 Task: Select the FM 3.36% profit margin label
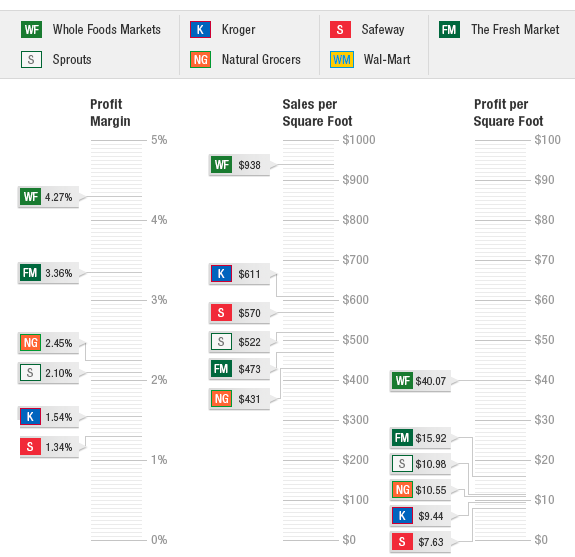click(x=48, y=273)
